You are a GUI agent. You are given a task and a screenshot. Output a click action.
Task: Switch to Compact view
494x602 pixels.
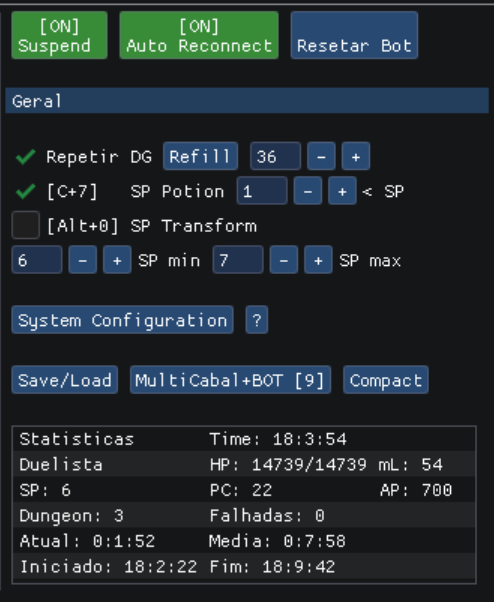coord(386,380)
